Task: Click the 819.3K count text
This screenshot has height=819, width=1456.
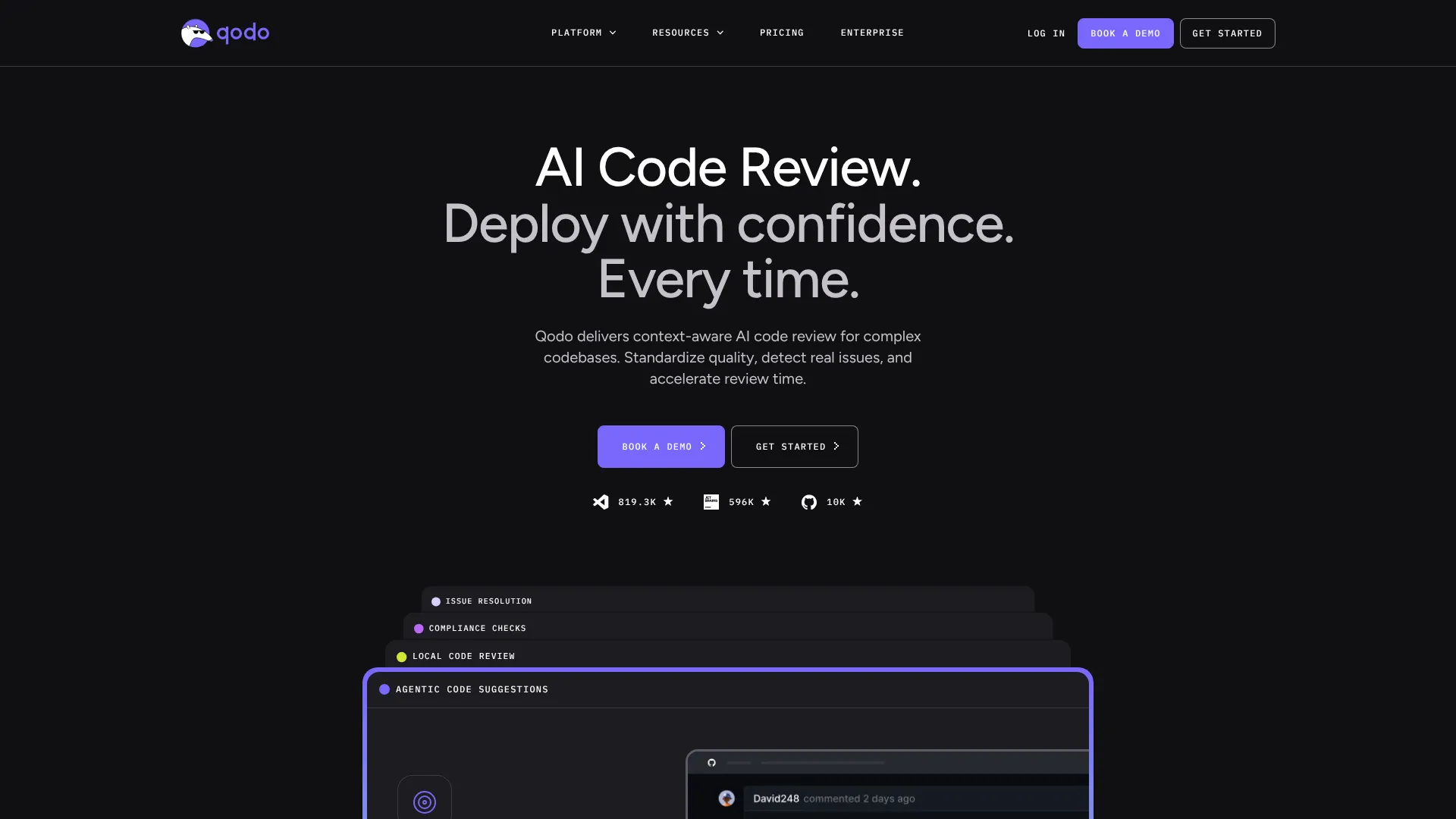Action: point(637,502)
